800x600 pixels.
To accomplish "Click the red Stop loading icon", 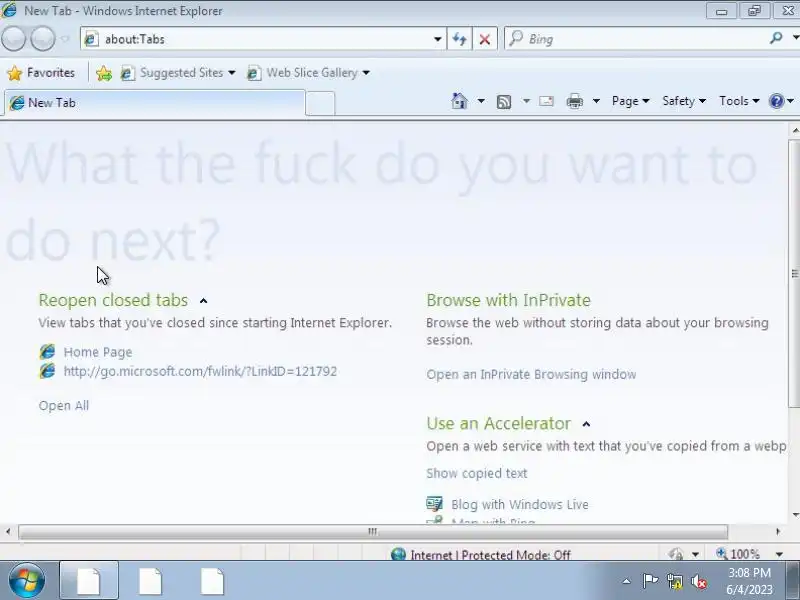I will click(x=485, y=39).
